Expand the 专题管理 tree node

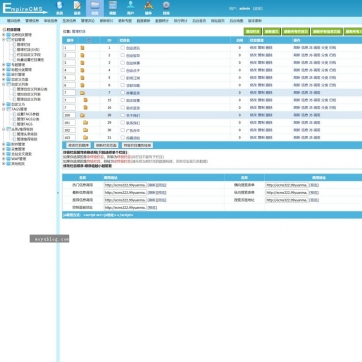pyautogui.click(x=4, y=65)
